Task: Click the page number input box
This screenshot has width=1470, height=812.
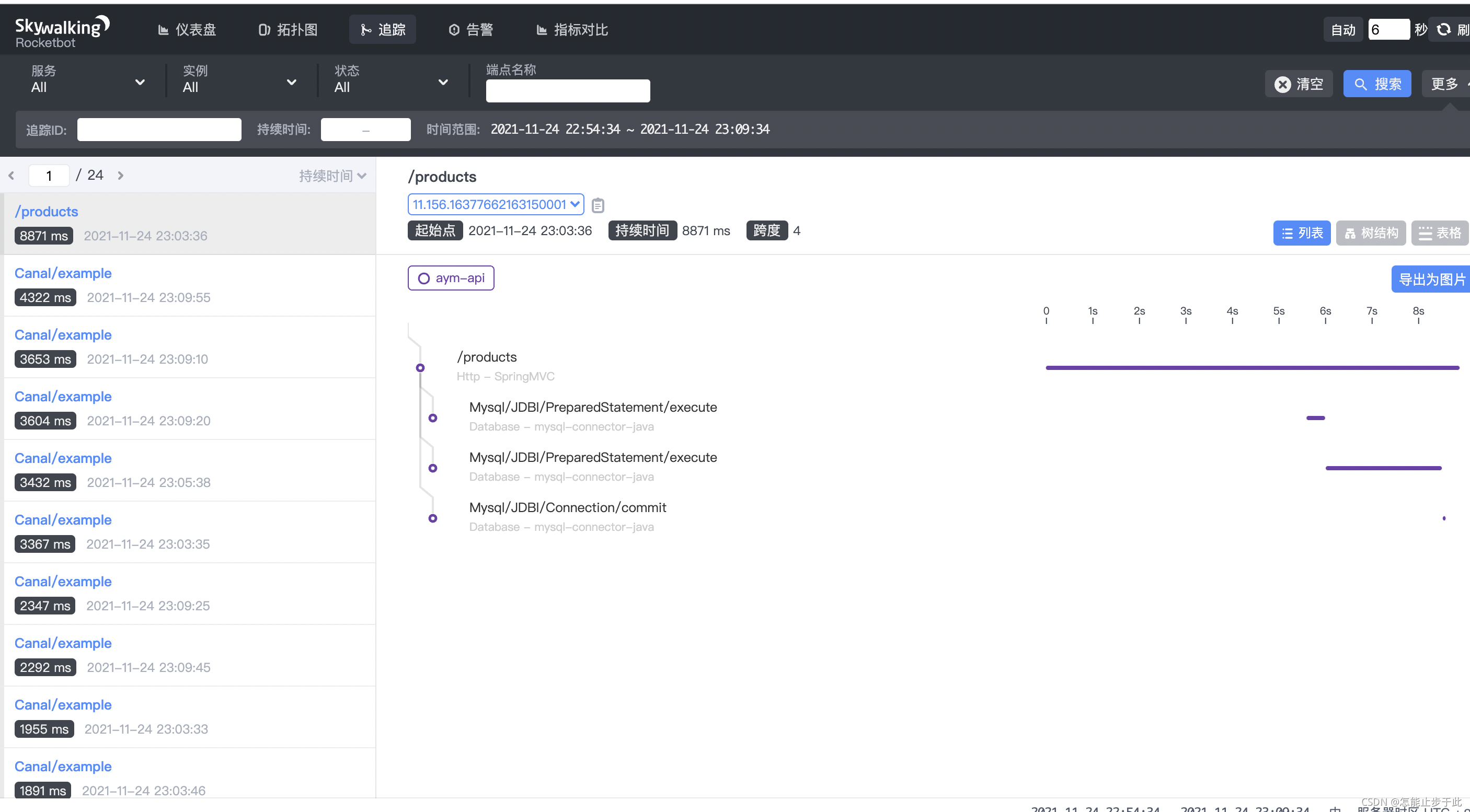Action: point(49,176)
